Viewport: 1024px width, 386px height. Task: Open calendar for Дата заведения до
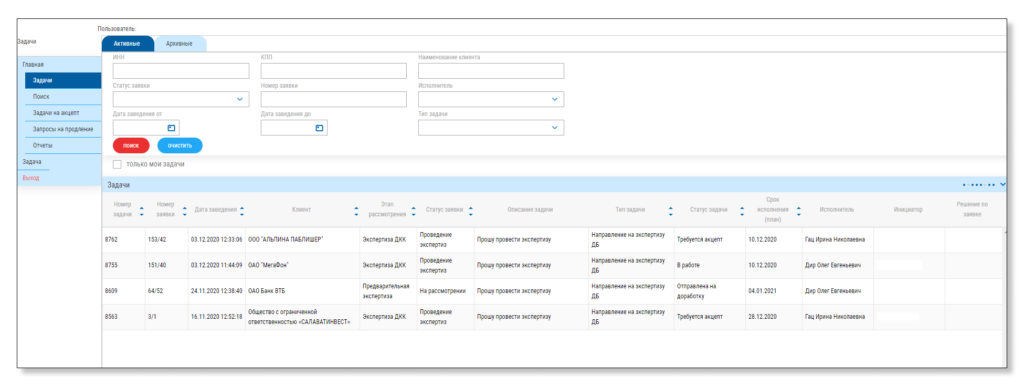point(319,128)
